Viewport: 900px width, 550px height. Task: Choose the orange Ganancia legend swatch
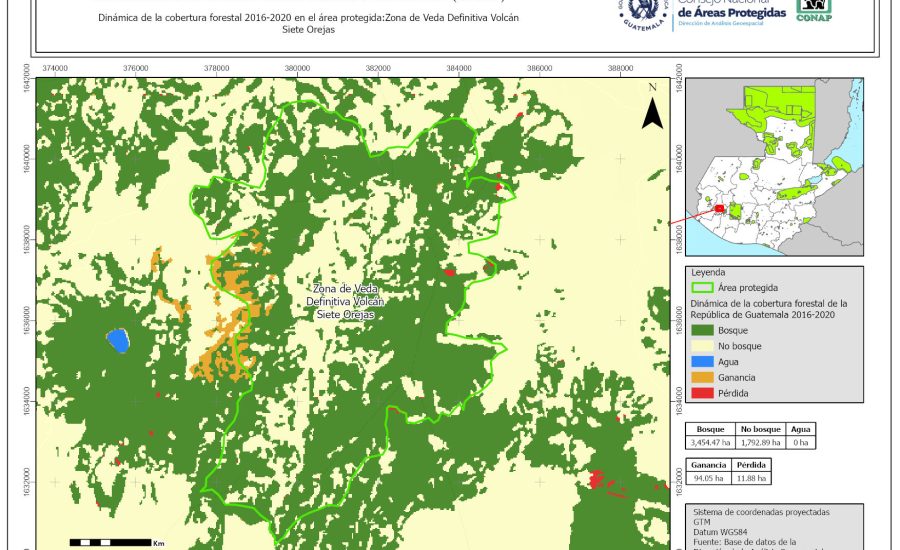click(705, 378)
